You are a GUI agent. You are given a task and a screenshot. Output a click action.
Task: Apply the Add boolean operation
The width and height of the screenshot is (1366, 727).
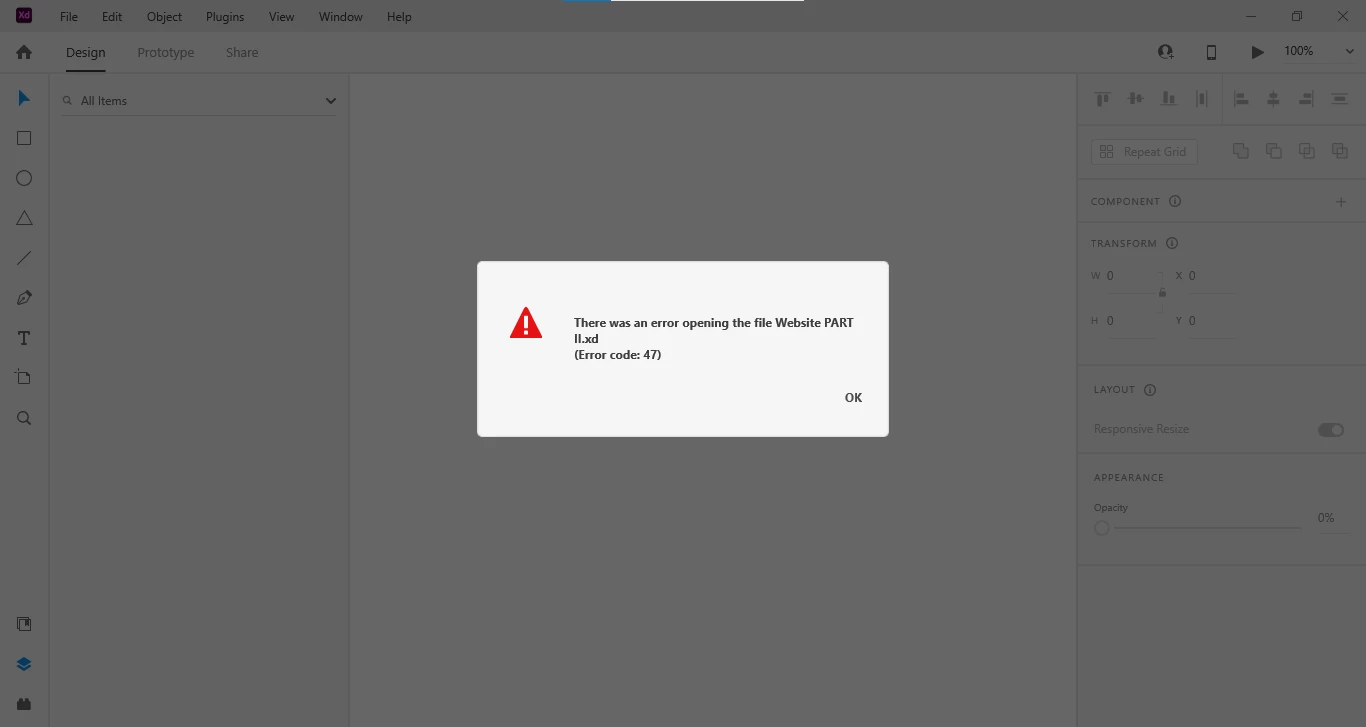pyautogui.click(x=1240, y=151)
